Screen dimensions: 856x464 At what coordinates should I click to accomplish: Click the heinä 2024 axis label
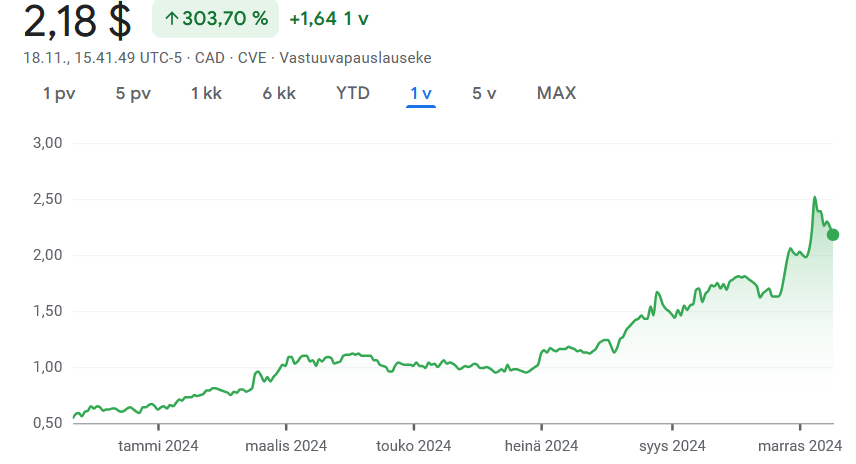click(x=542, y=446)
